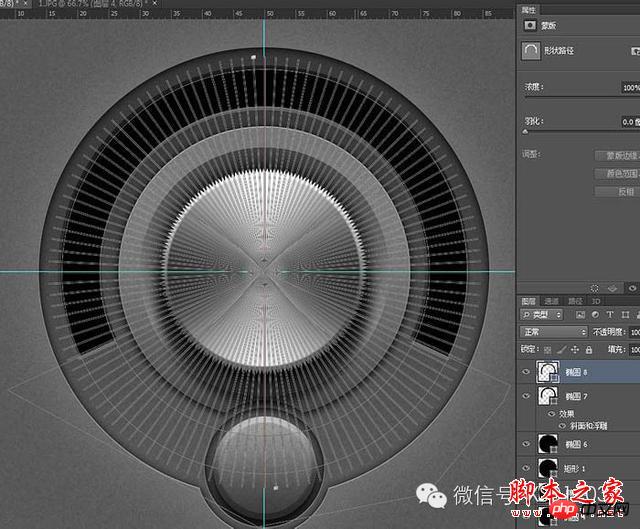
Task: Click the 颜色范围 color range button
Action: pos(618,173)
